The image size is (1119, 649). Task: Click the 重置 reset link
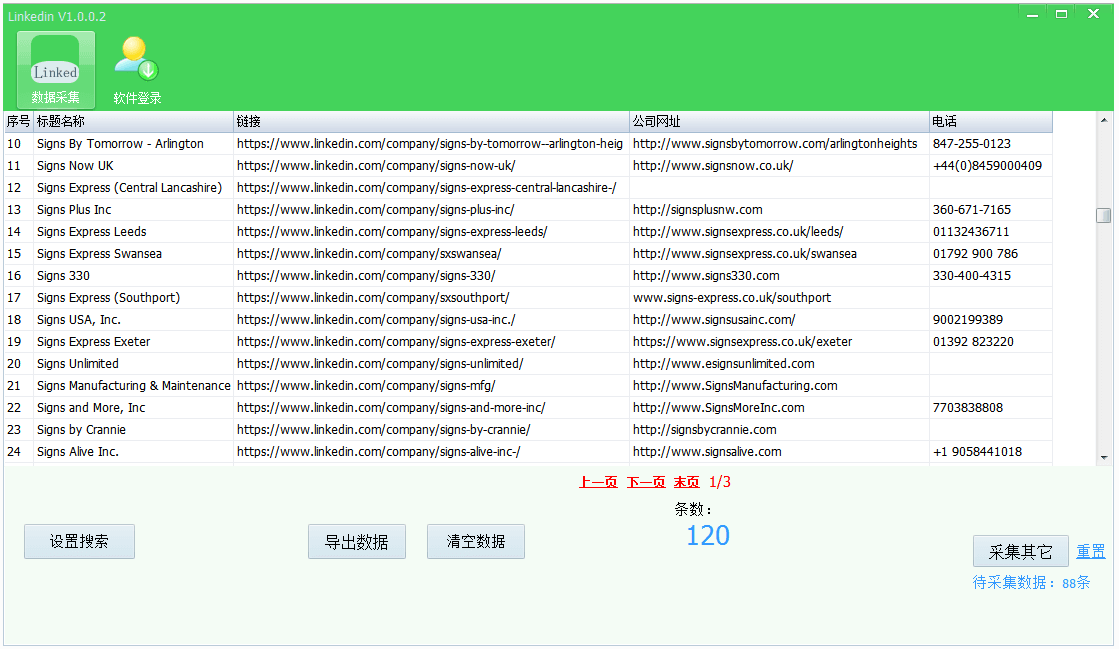click(x=1090, y=551)
